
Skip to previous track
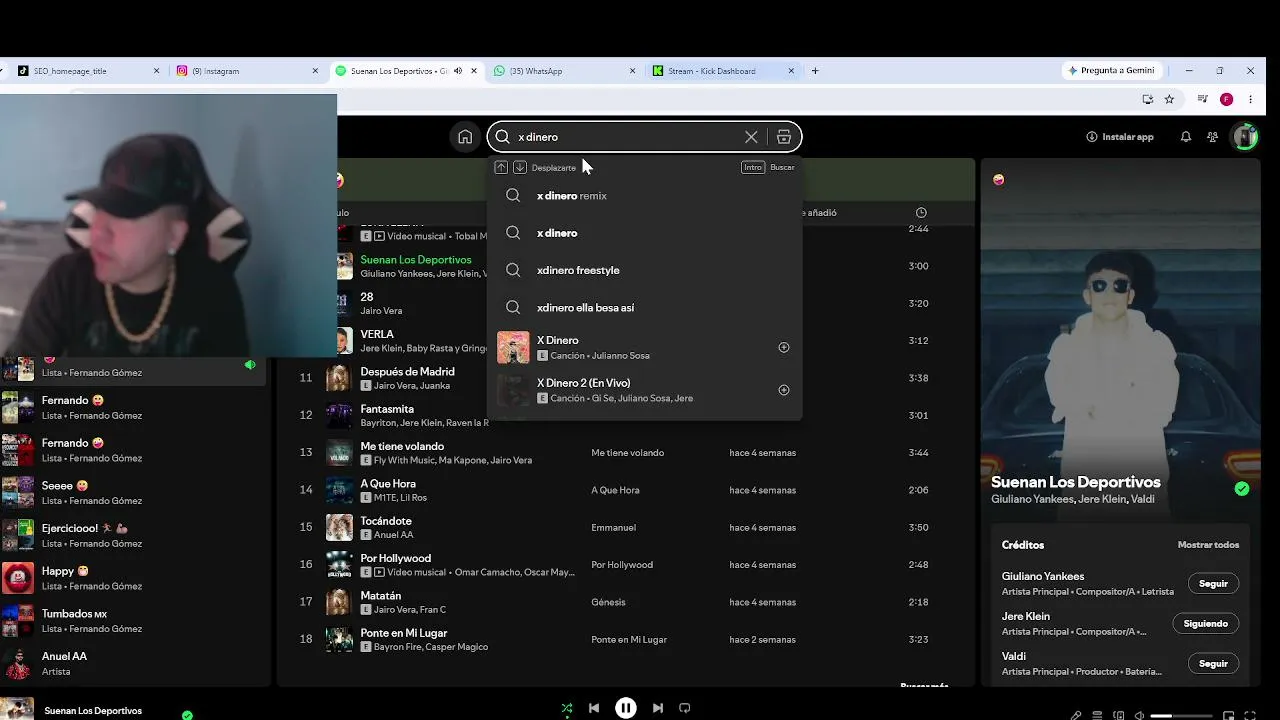[x=594, y=708]
